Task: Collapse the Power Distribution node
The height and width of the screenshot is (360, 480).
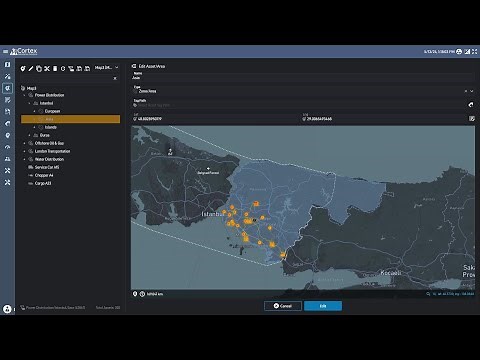Action: click(24, 95)
